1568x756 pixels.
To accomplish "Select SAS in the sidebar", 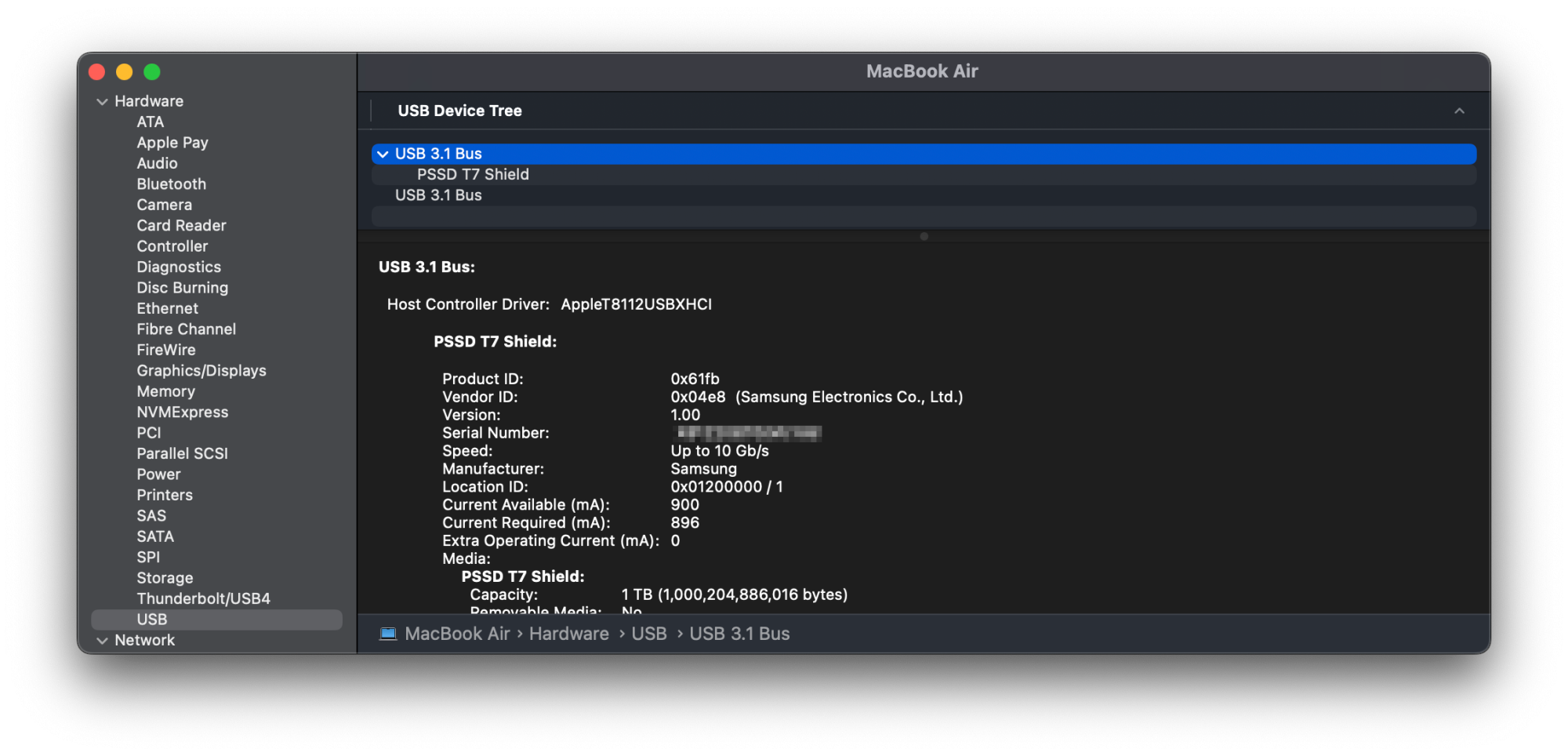I will [151, 516].
